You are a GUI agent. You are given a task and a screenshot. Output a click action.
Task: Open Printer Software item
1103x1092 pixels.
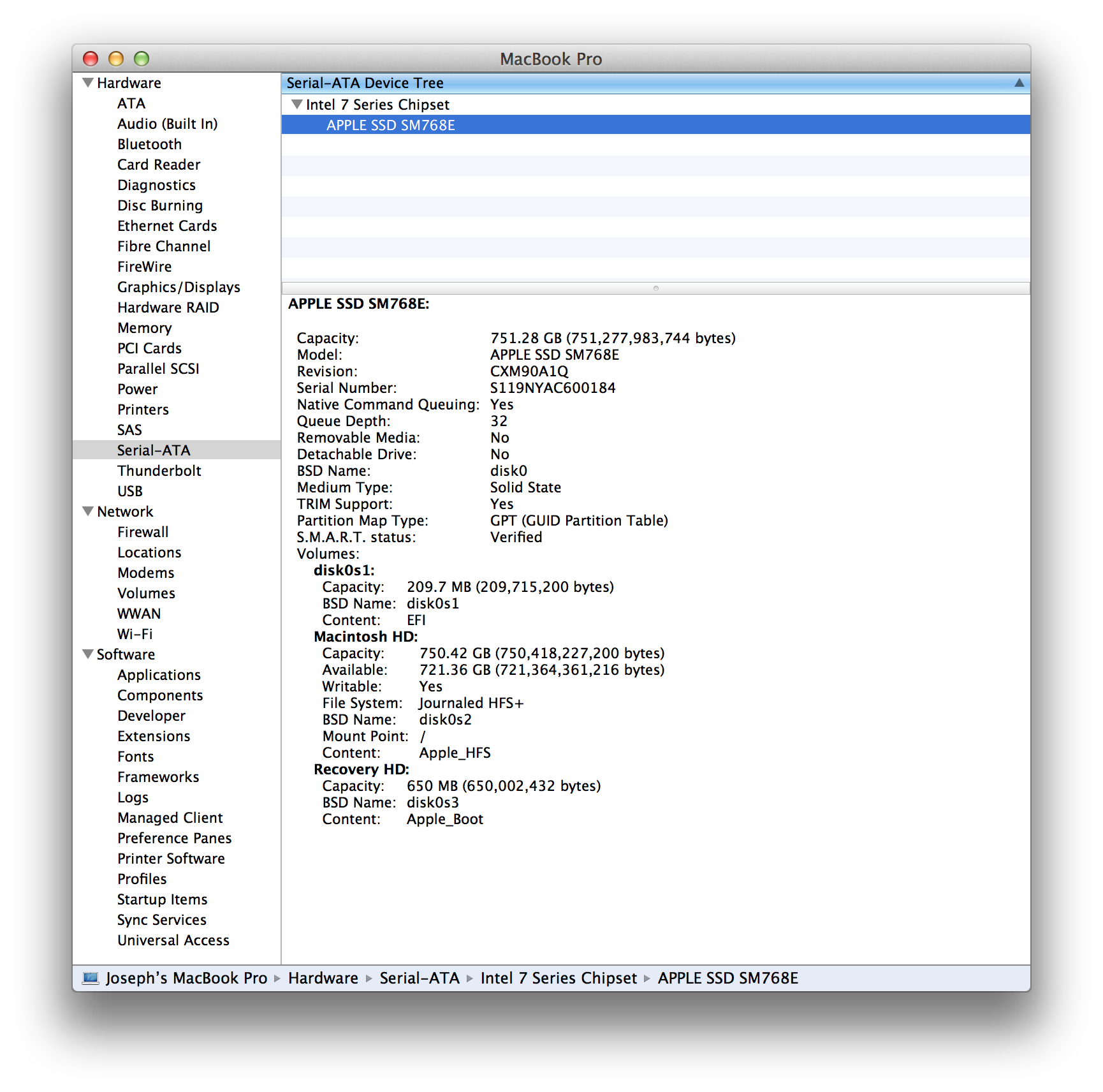point(172,859)
